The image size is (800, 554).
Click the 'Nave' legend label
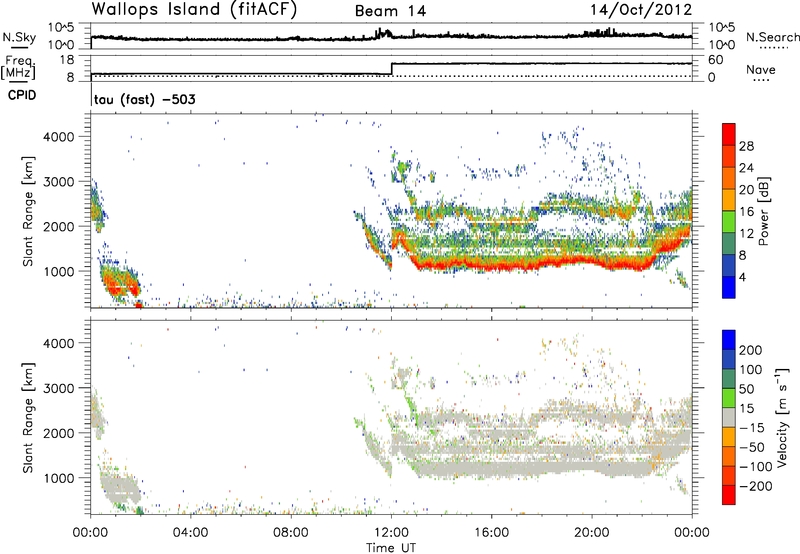click(x=761, y=70)
